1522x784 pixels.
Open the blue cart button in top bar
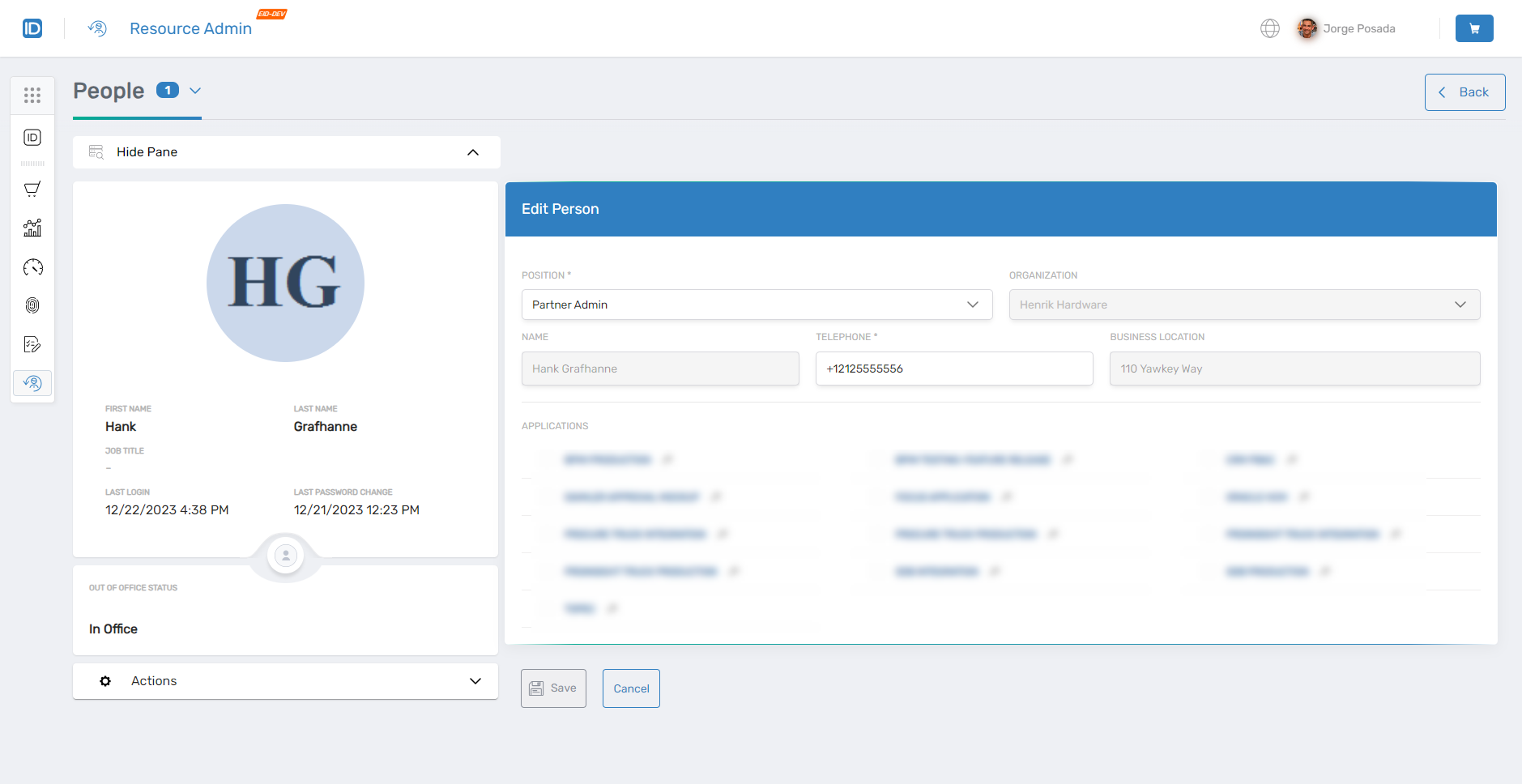coord(1473,28)
